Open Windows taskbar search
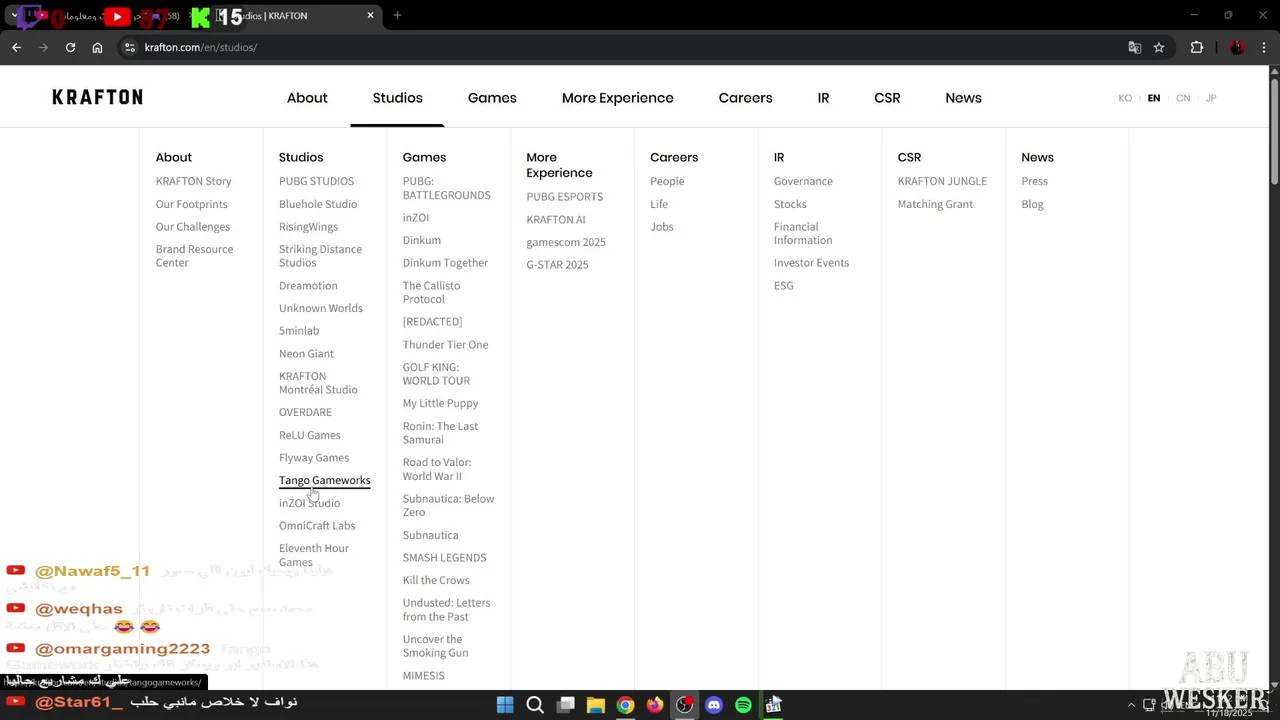Image resolution: width=1280 pixels, height=720 pixels. 535,705
